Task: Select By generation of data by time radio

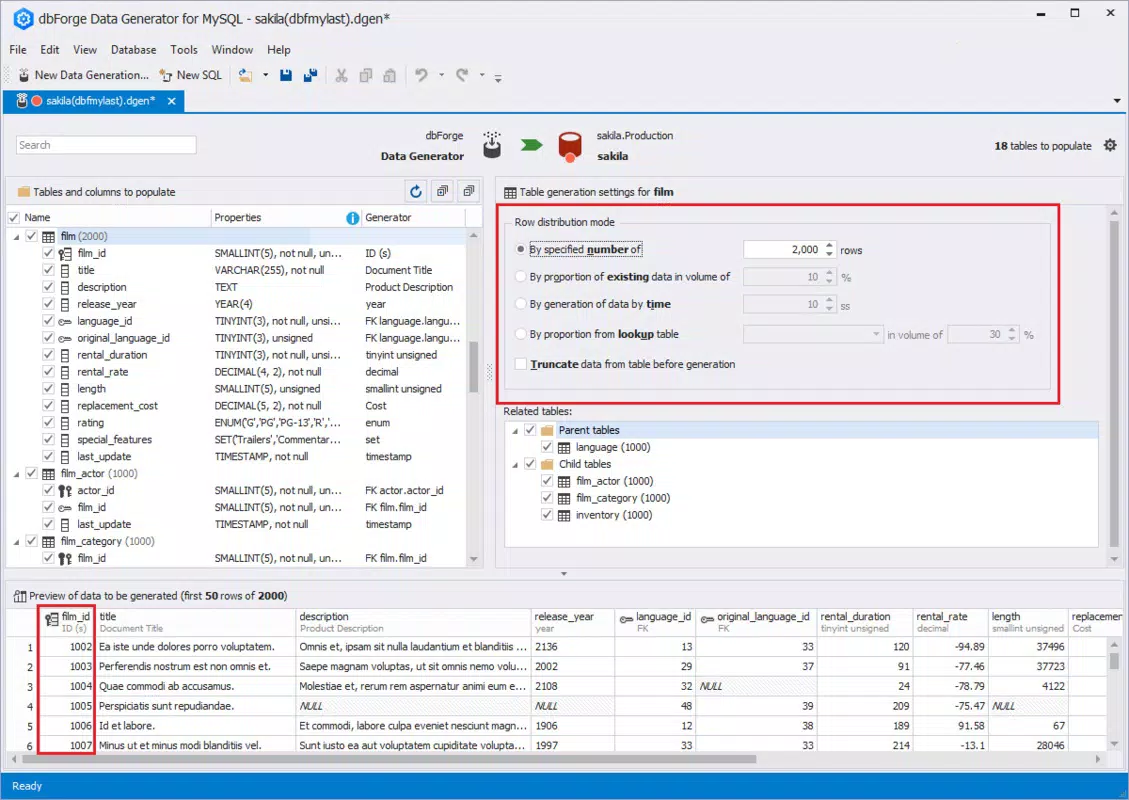Action: (x=521, y=304)
